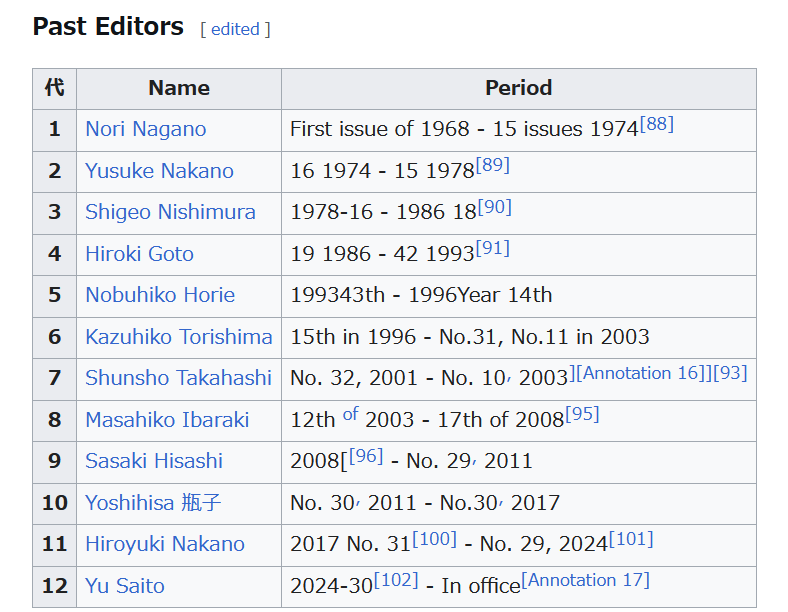
Task: Visit the Nobuhiko Horie page
Action: (x=160, y=295)
